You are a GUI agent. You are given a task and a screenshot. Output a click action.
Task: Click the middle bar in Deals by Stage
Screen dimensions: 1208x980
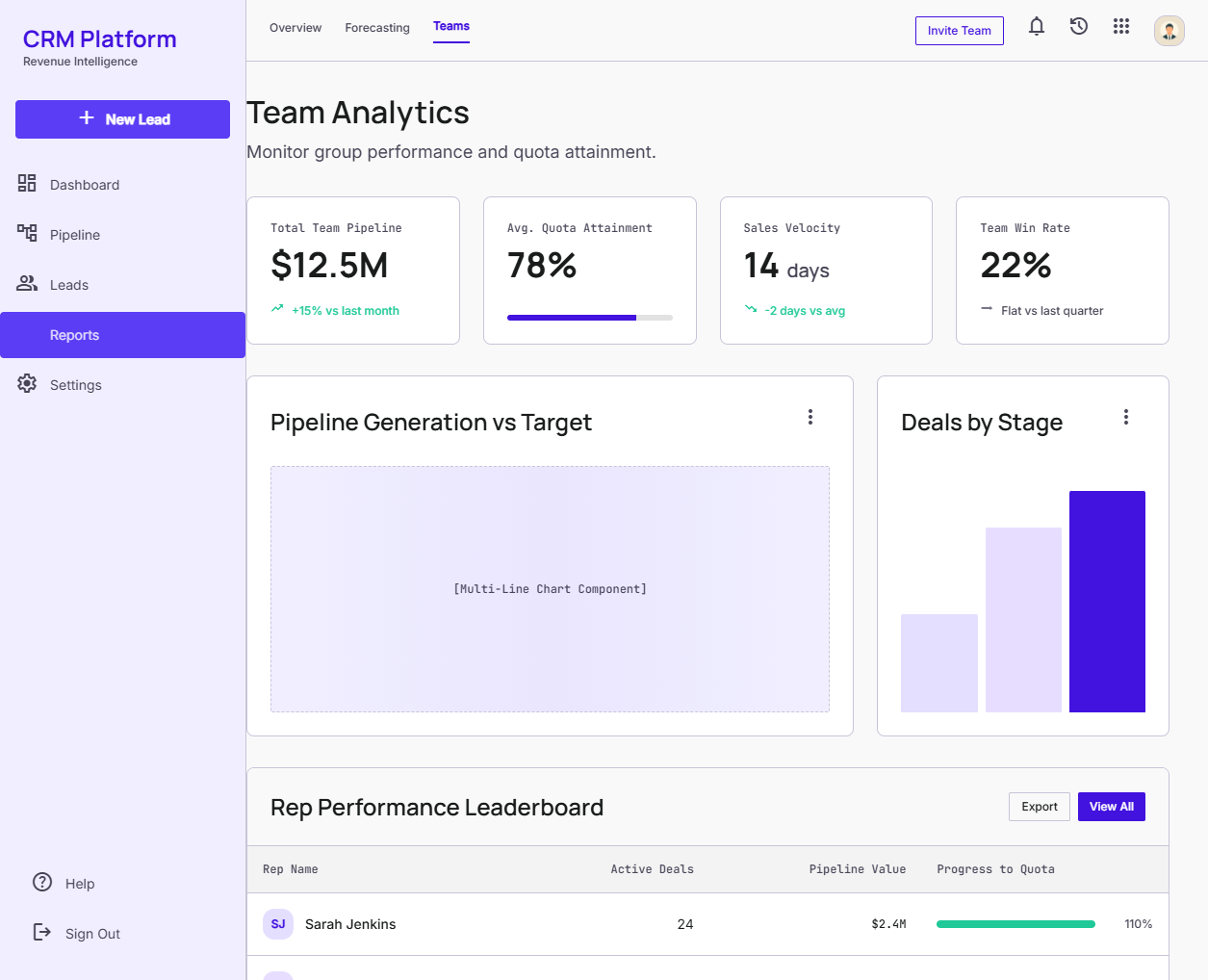tap(1023, 620)
